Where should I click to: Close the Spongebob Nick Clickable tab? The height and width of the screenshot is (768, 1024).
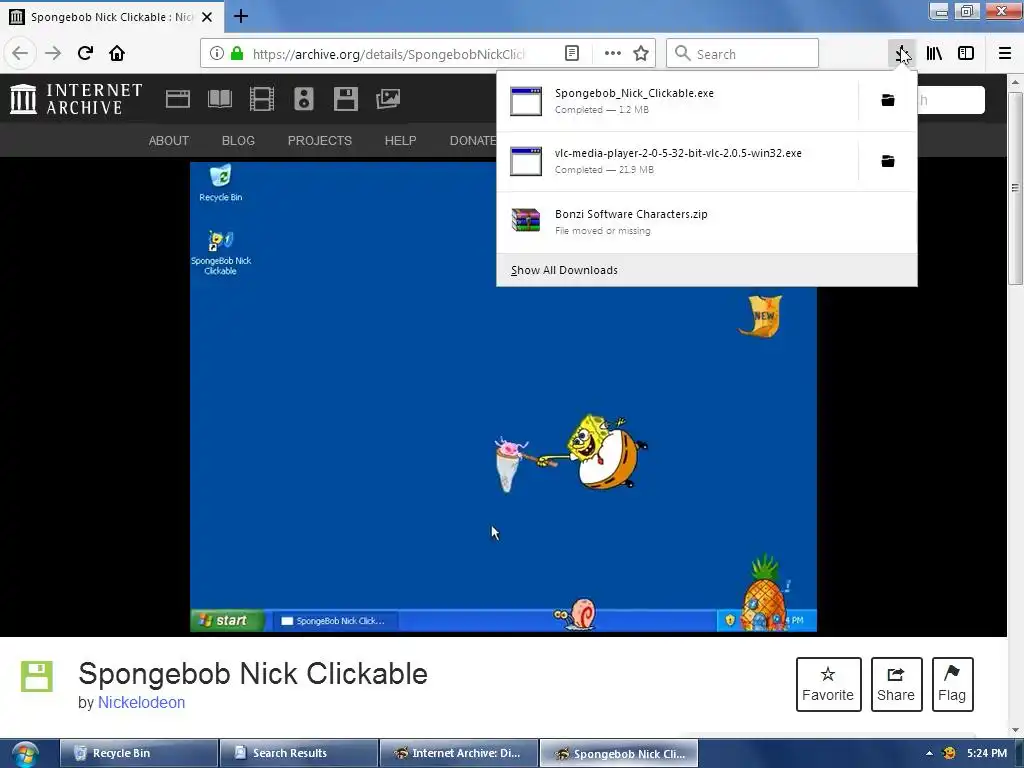pyautogui.click(x=207, y=17)
